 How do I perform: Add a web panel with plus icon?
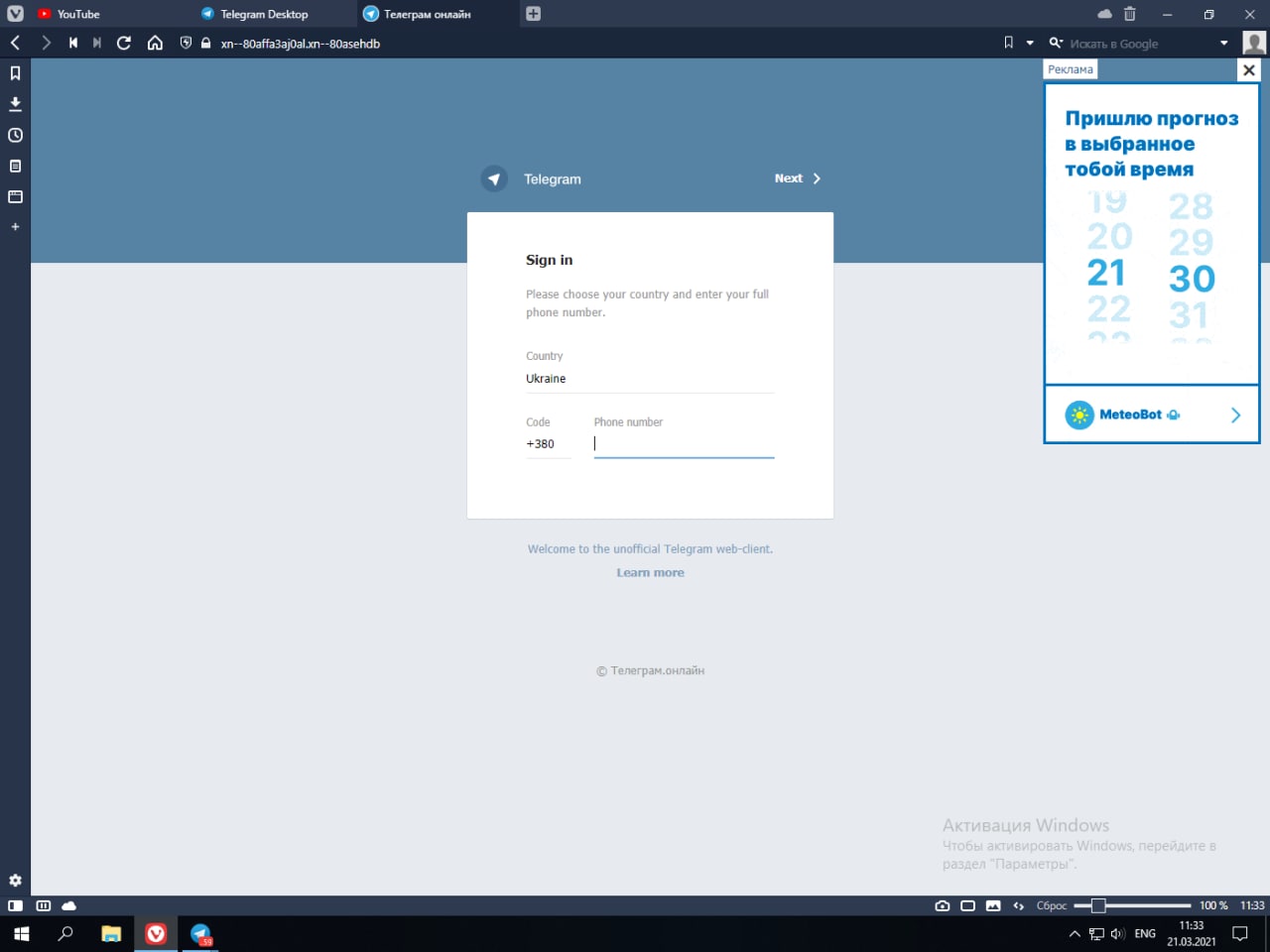click(x=15, y=227)
